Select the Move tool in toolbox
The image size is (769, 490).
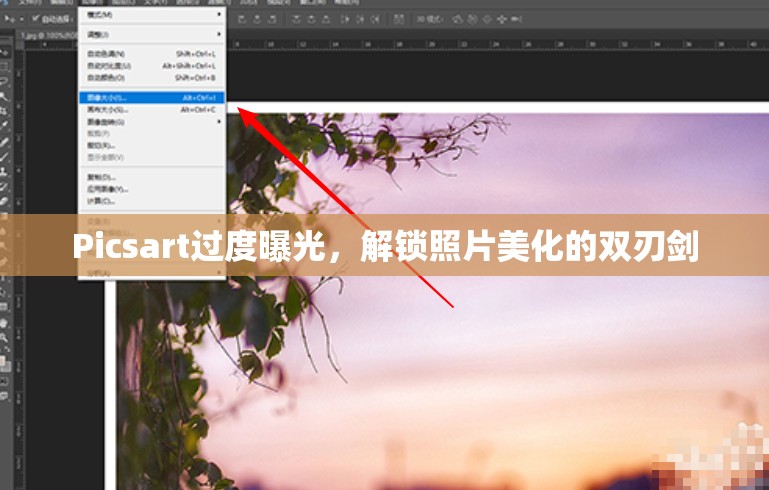pos(5,52)
